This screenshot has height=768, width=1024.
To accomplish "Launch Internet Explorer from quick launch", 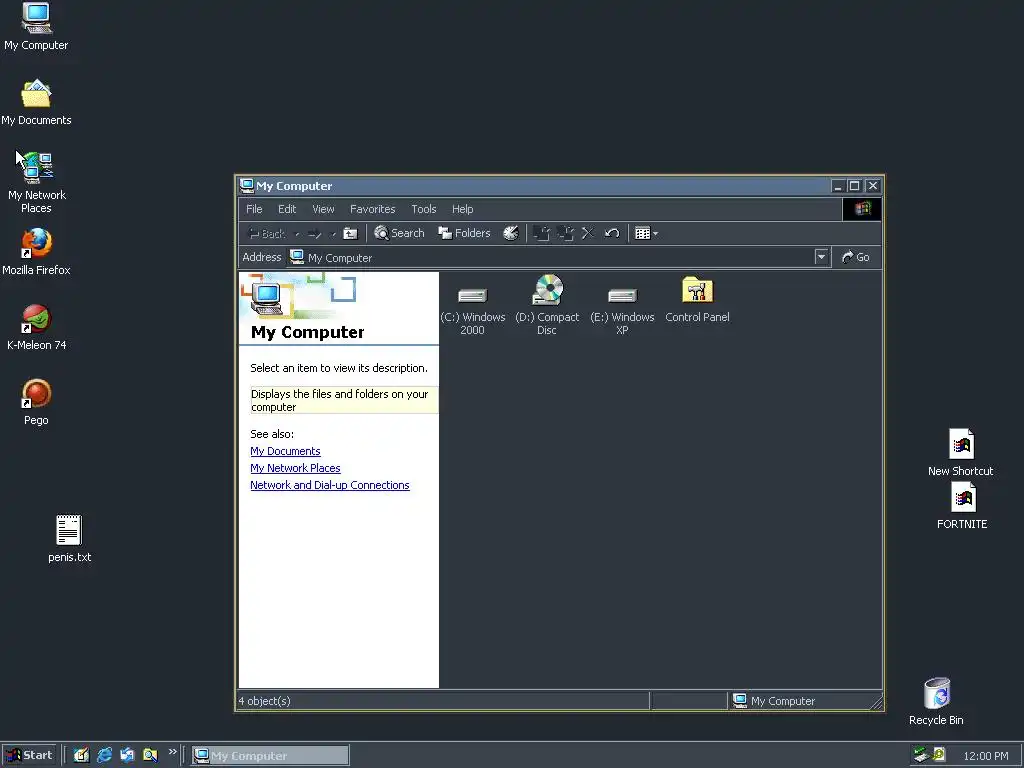I will point(104,756).
